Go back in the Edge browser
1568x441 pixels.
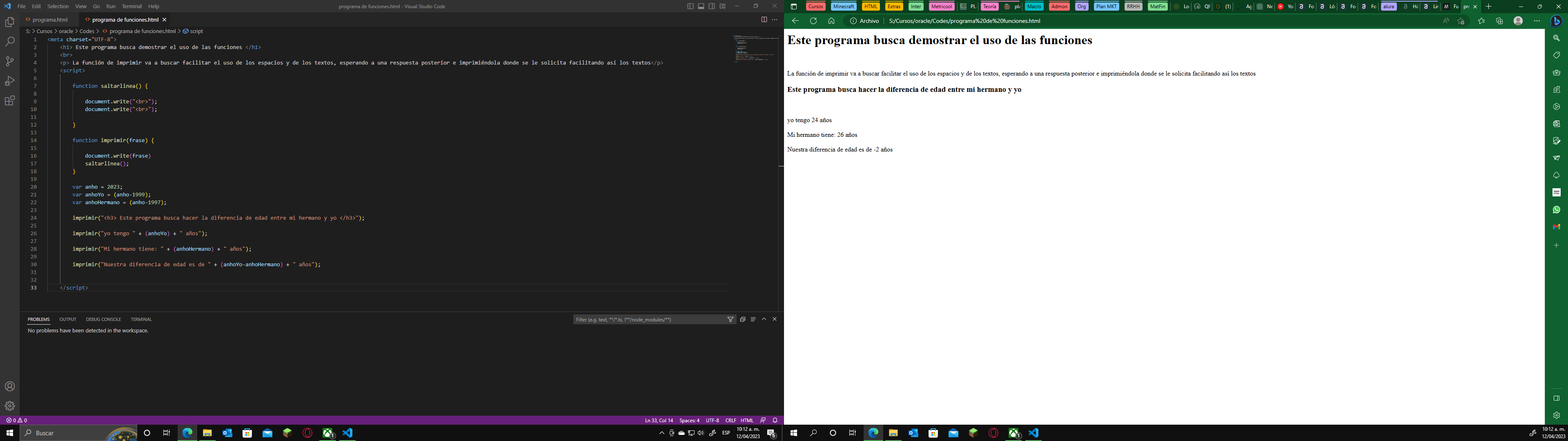click(795, 21)
